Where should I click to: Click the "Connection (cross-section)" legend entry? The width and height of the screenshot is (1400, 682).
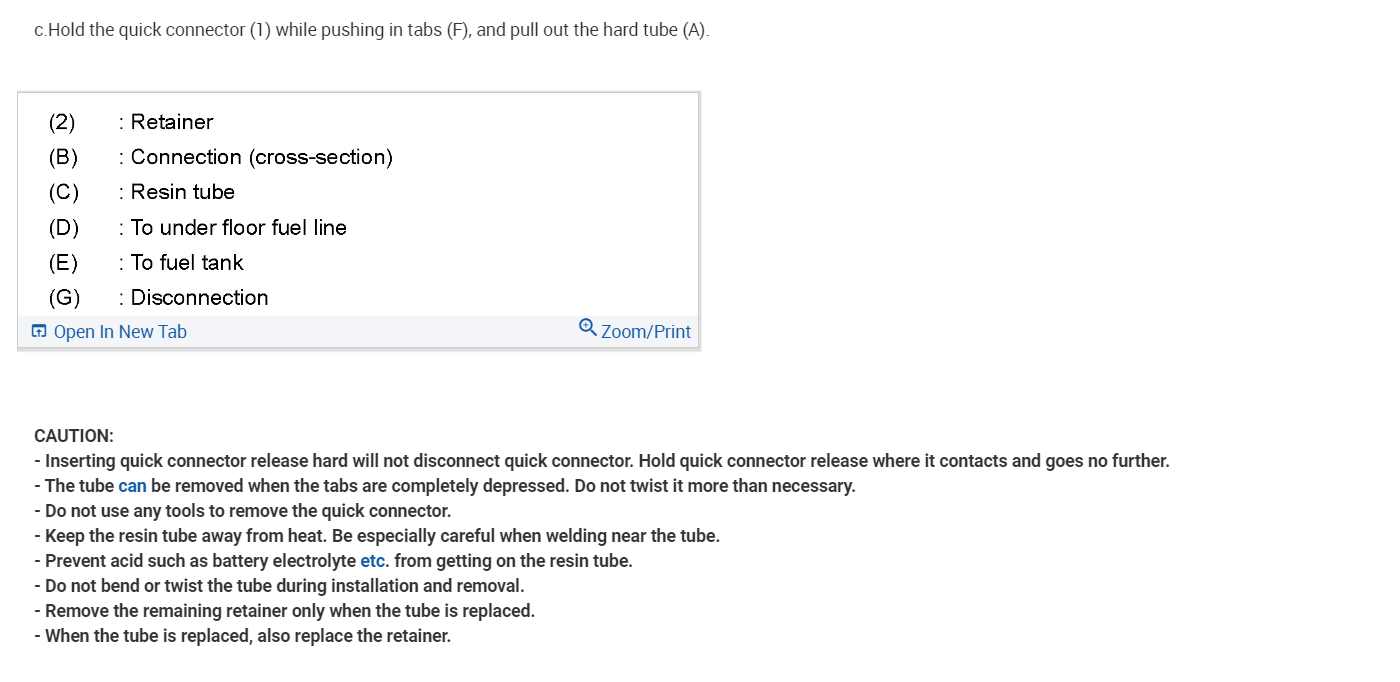coord(261,157)
